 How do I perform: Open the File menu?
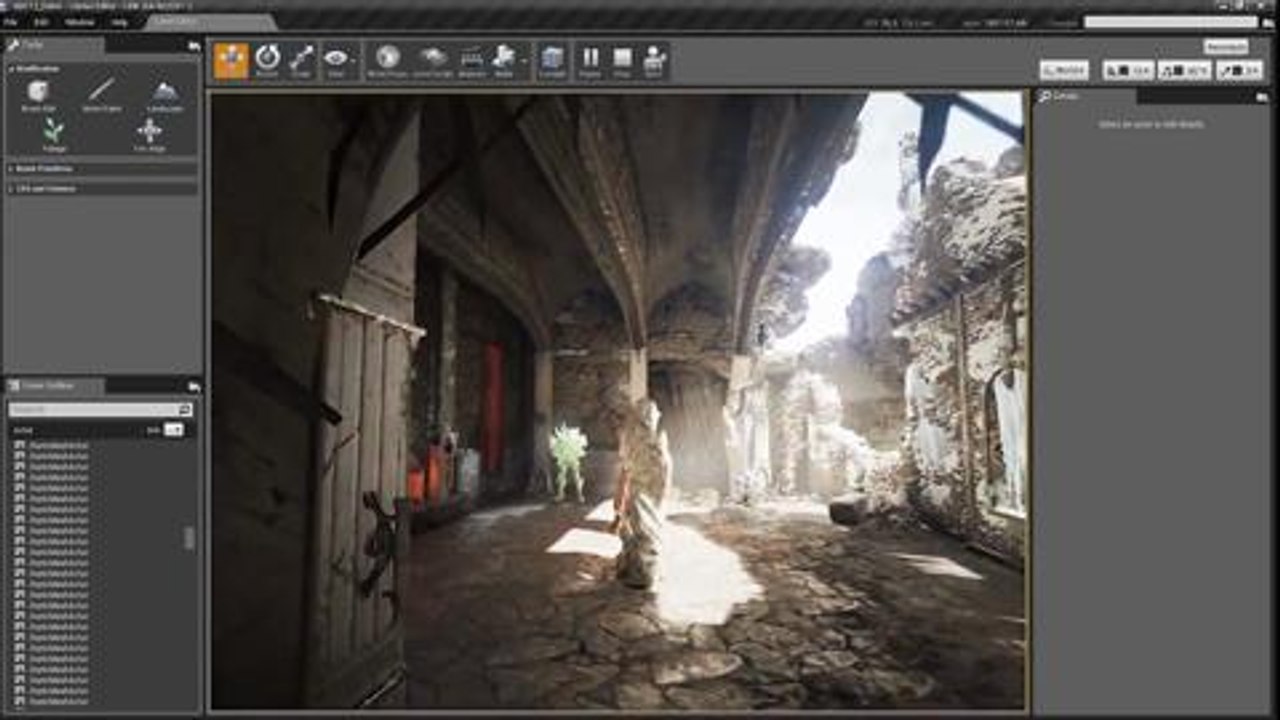click(11, 22)
